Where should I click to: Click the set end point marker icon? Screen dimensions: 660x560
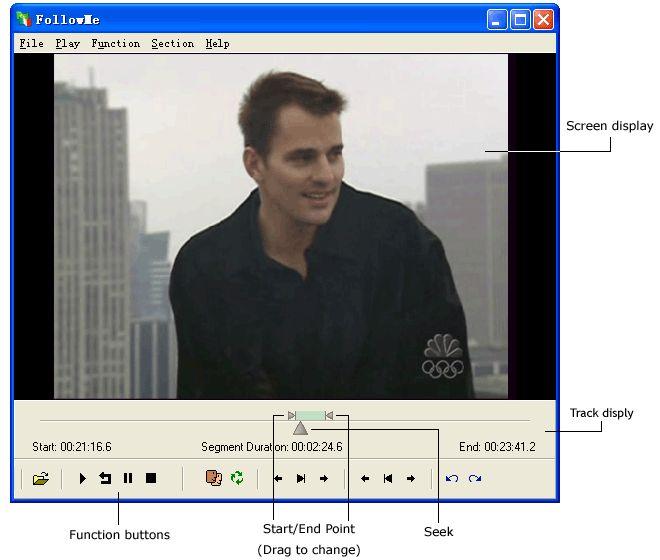pos(388,479)
